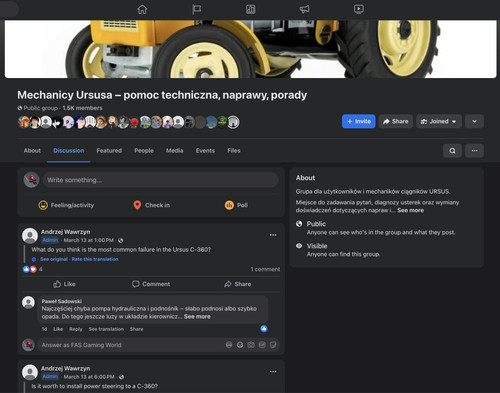The image size is (500, 393).
Task: Reply to Paweł Sadowski's comment
Action: click(76, 329)
